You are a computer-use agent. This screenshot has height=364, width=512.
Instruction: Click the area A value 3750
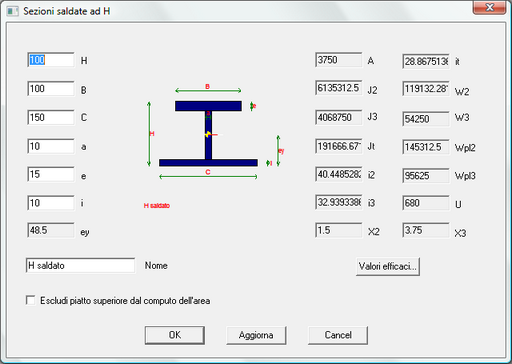coord(339,60)
